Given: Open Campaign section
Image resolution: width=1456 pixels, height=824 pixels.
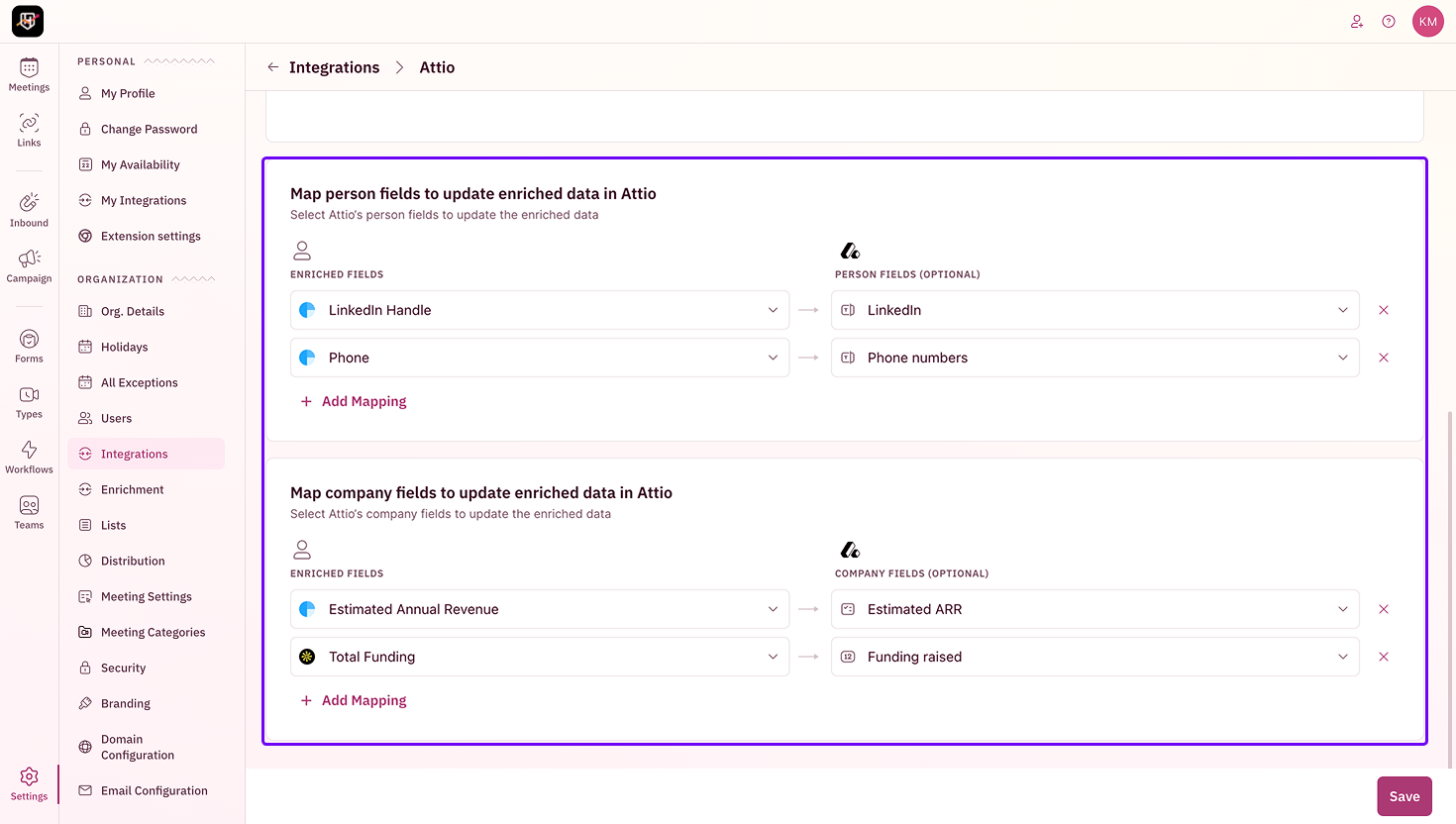Looking at the screenshot, I should pyautogui.click(x=29, y=266).
